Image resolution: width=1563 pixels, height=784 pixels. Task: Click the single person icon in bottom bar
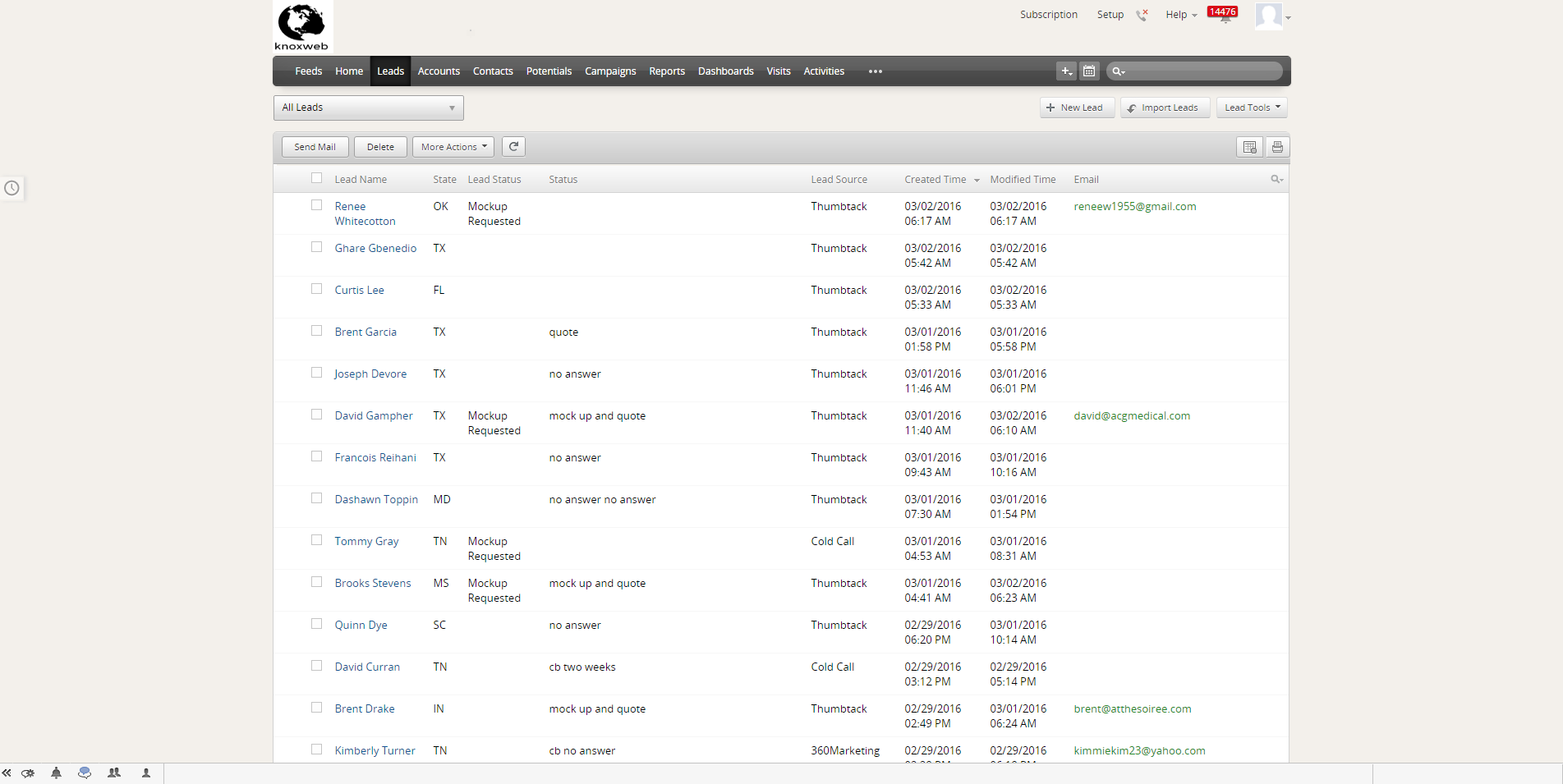click(x=146, y=773)
